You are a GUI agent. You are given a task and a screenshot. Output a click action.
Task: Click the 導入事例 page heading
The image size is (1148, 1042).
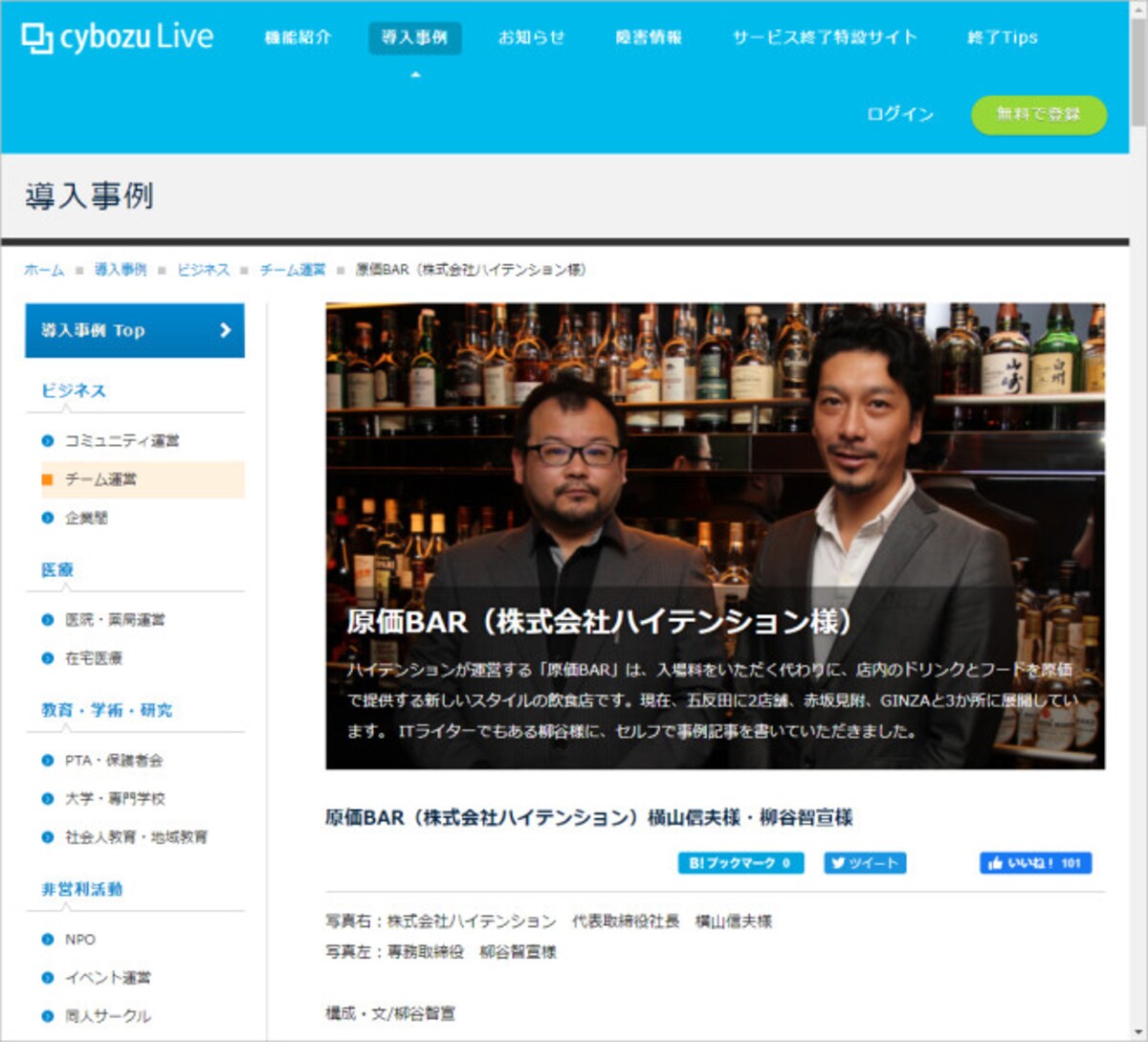[x=89, y=196]
